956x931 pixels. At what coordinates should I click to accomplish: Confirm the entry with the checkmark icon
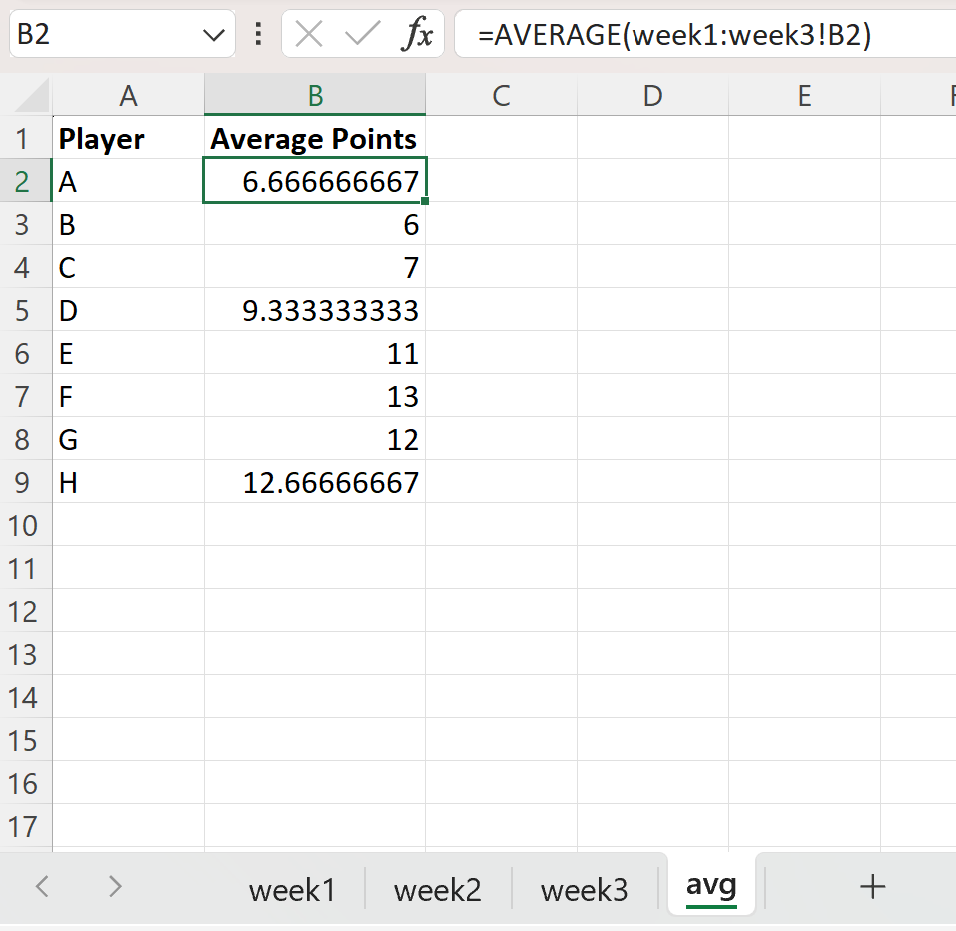[360, 34]
